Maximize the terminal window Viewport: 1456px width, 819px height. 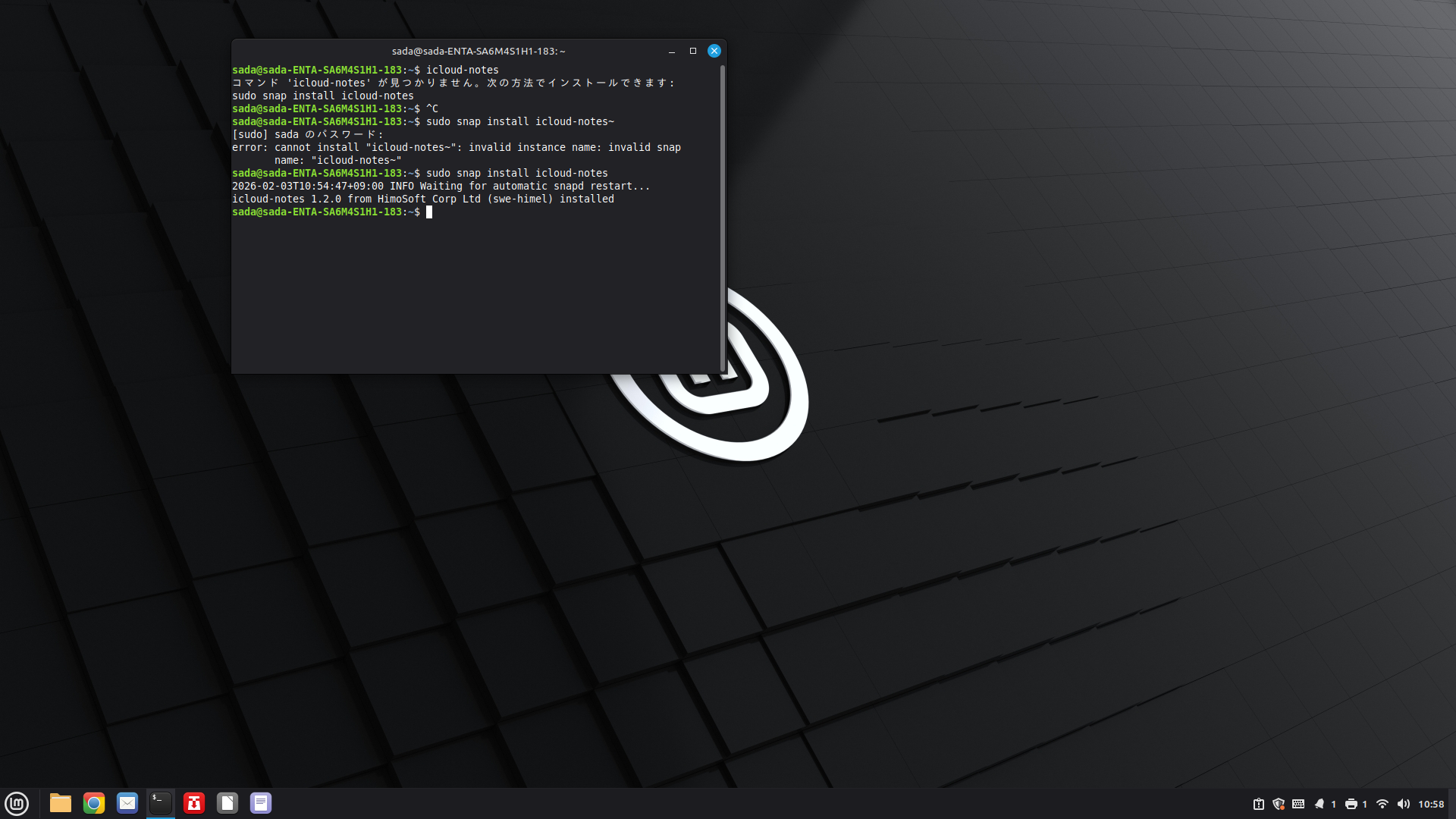point(692,51)
